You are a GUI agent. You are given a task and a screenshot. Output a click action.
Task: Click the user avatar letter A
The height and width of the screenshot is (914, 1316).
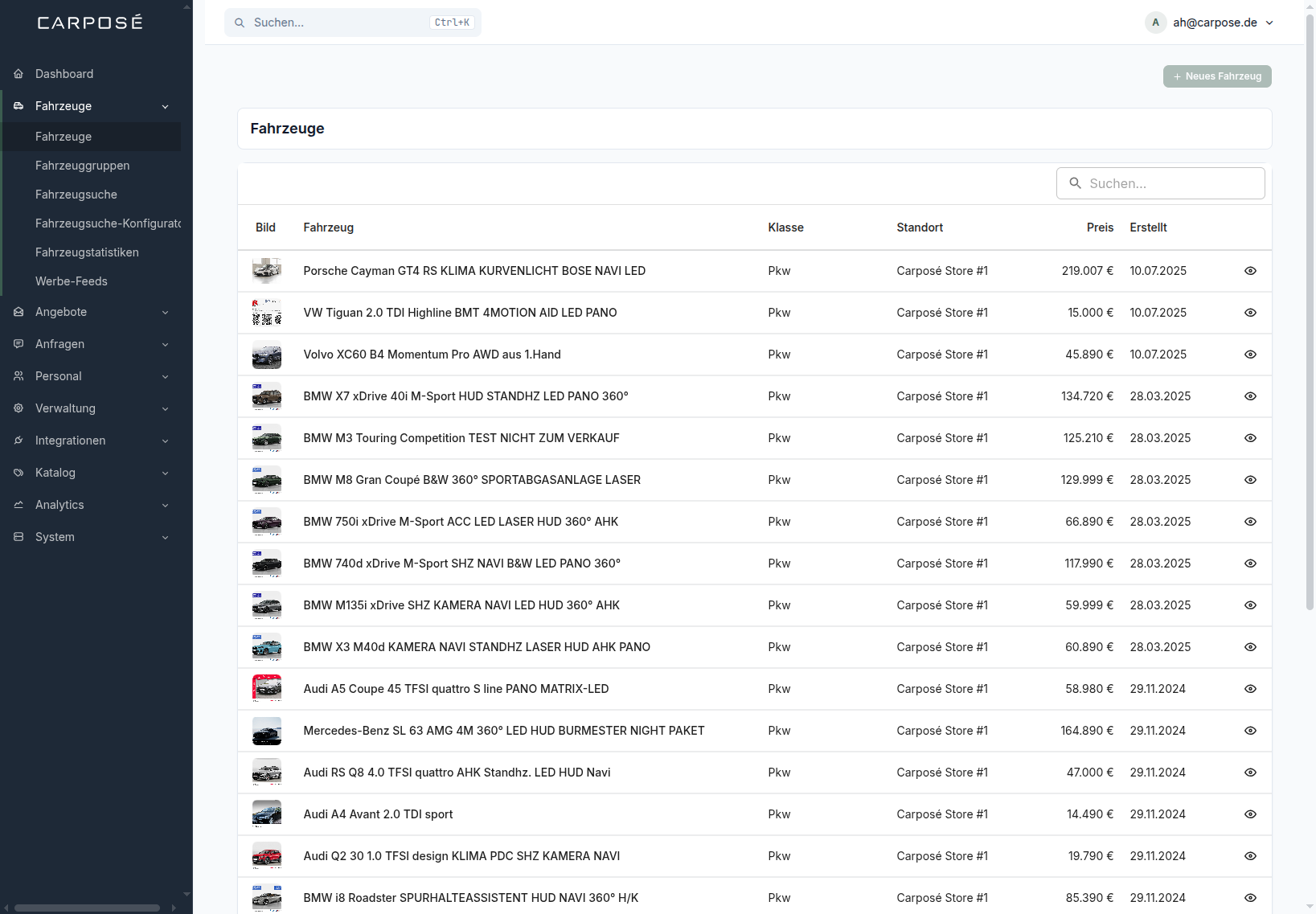[1156, 23]
